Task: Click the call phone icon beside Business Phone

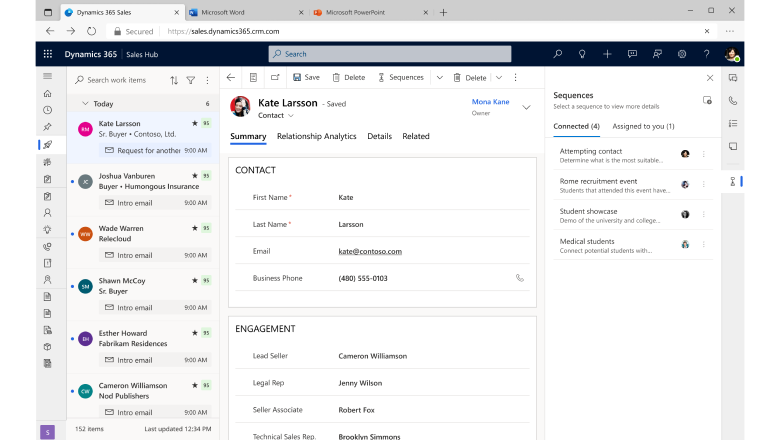Action: point(520,278)
